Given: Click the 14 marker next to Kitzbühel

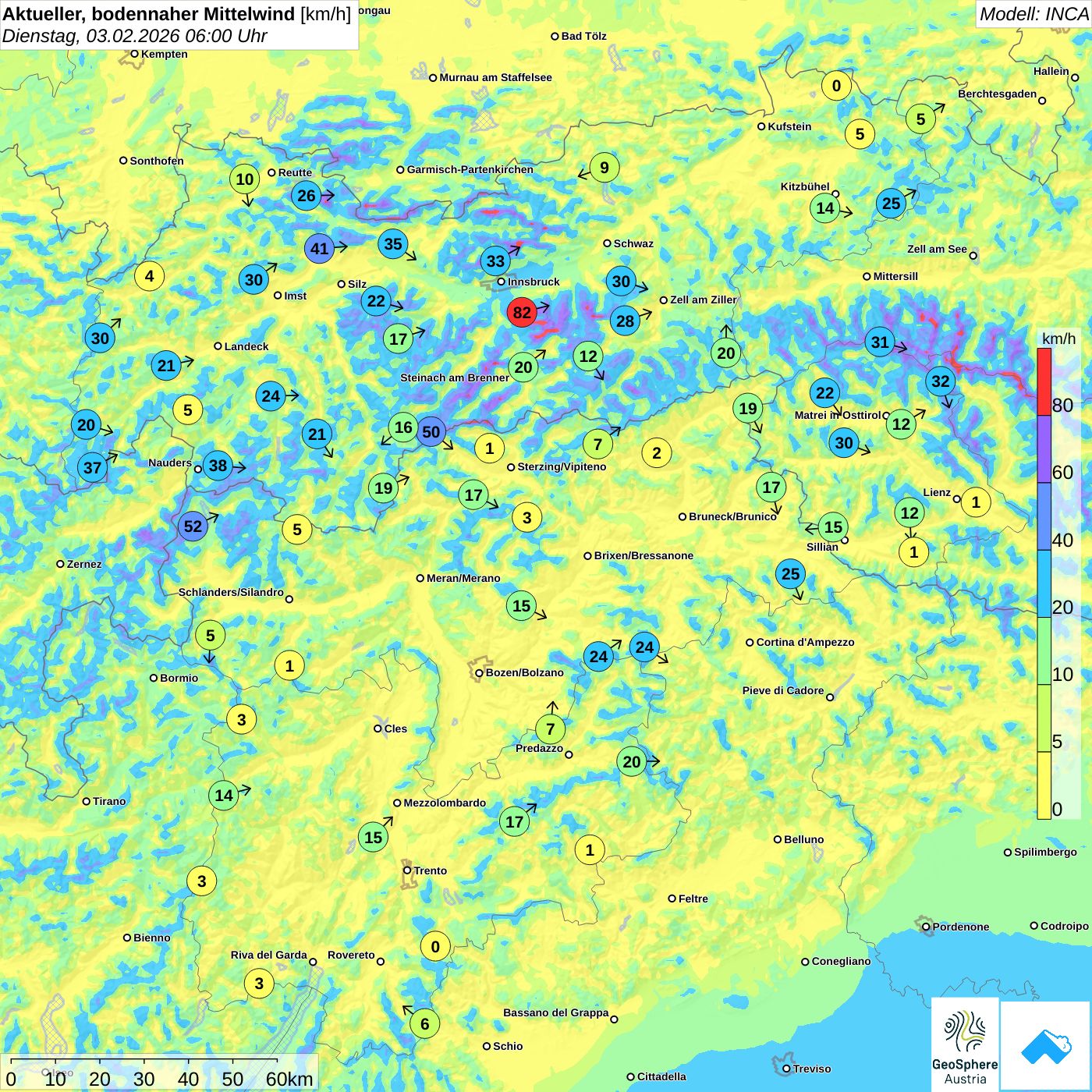Looking at the screenshot, I should [824, 208].
